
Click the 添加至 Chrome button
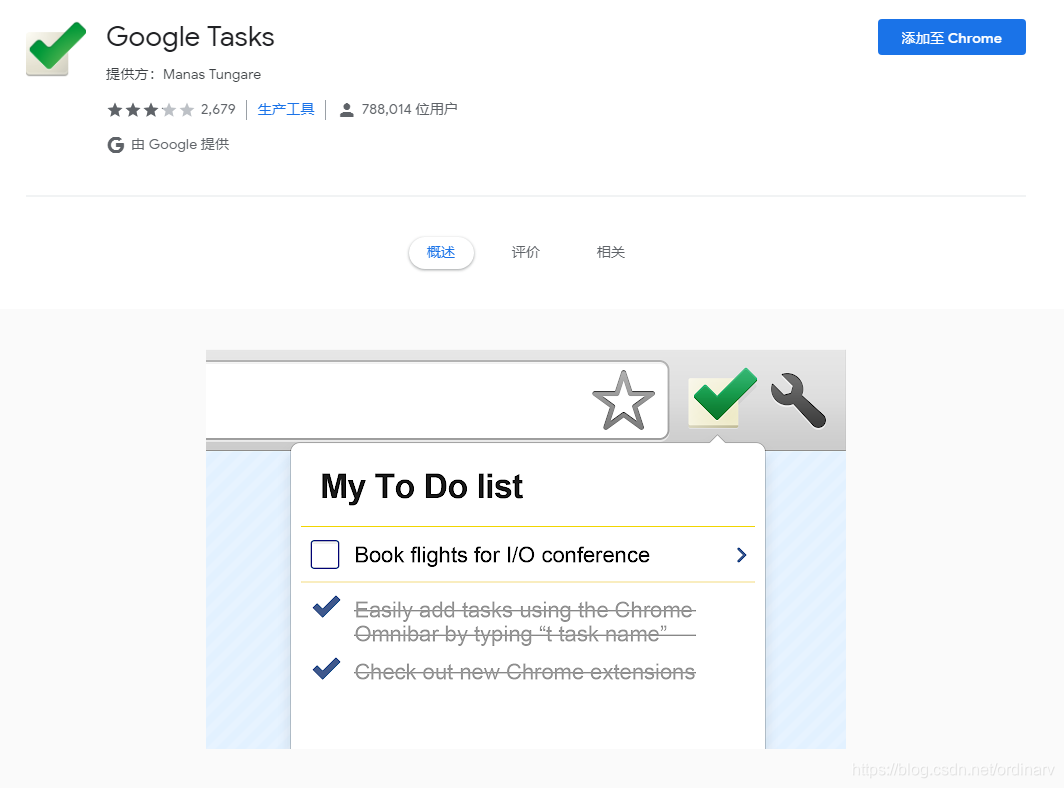click(951, 37)
